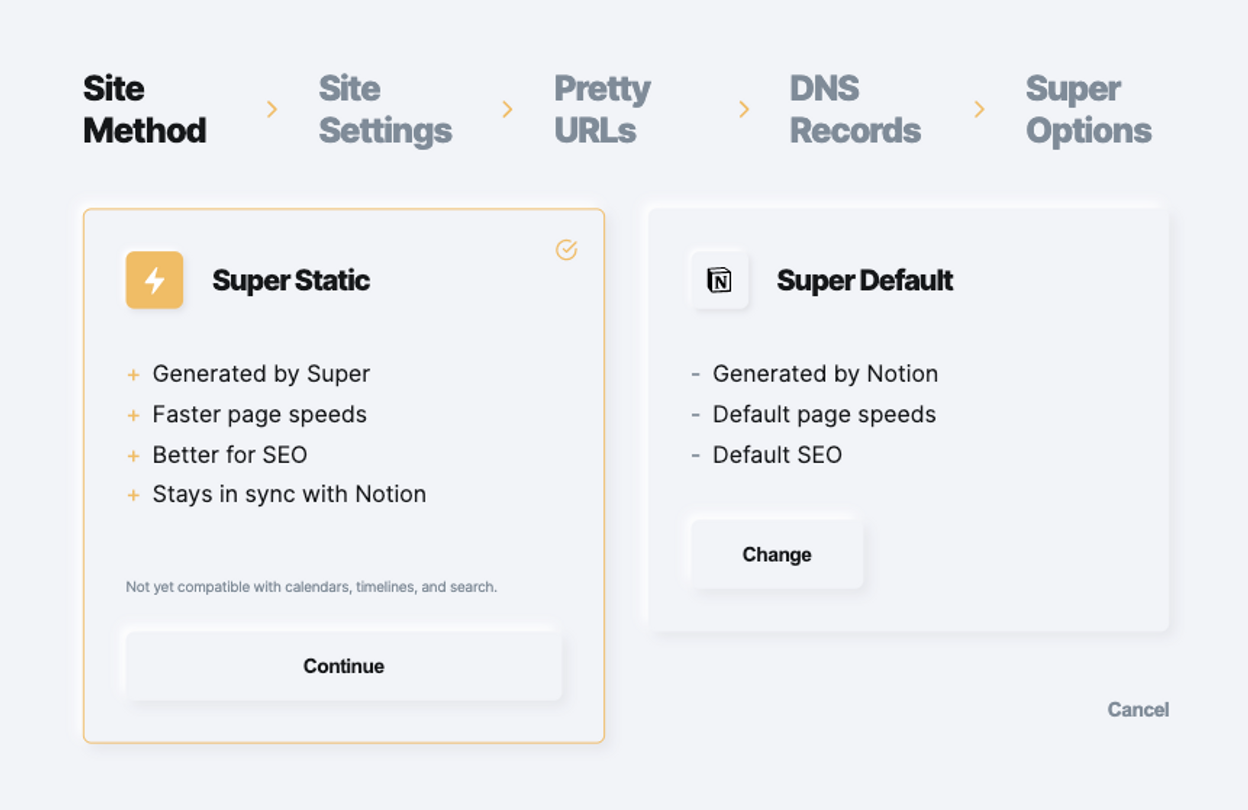Click the 'Default SEO' text
The image size is (1248, 810).
tap(777, 455)
